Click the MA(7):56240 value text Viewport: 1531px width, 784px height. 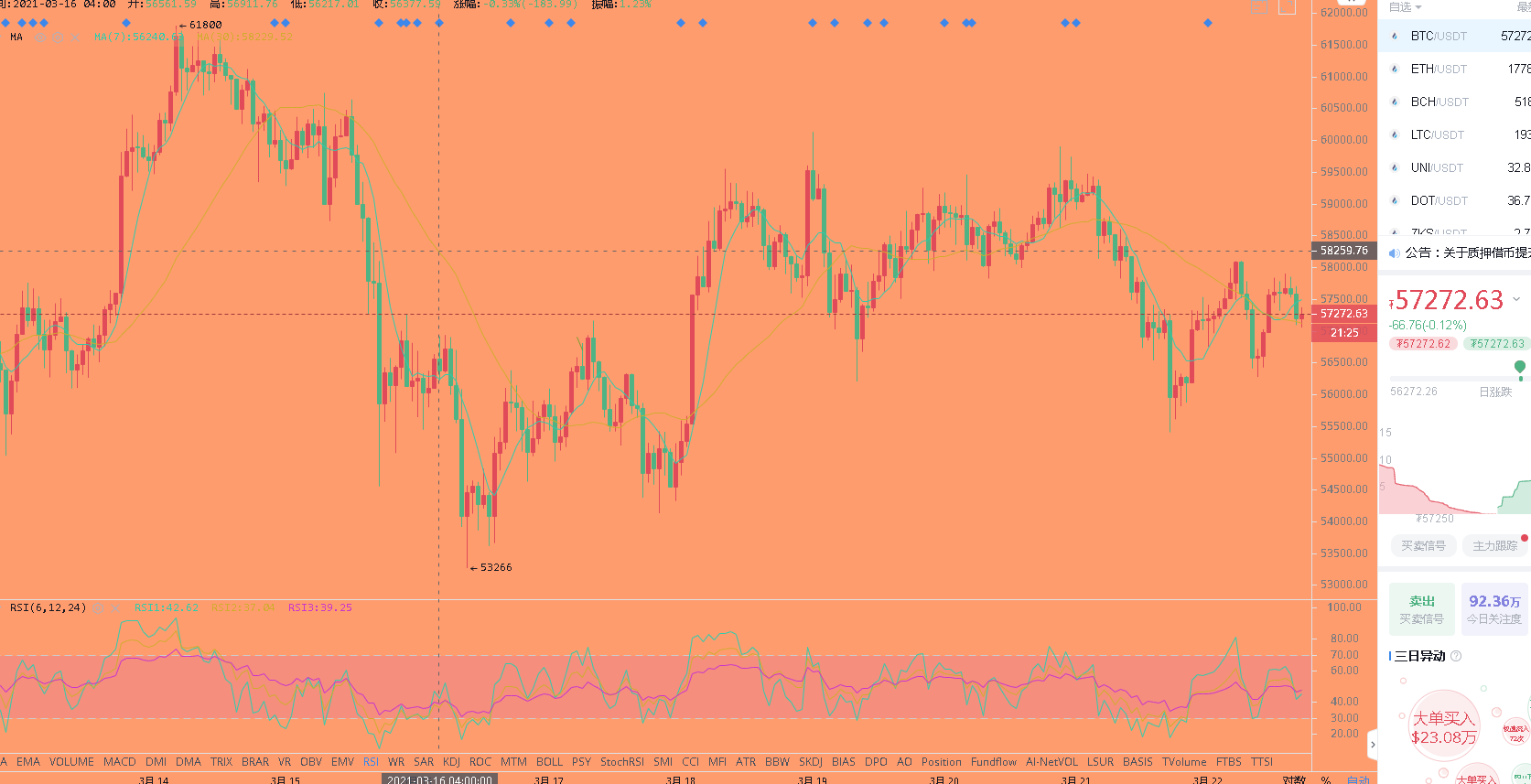click(x=139, y=37)
